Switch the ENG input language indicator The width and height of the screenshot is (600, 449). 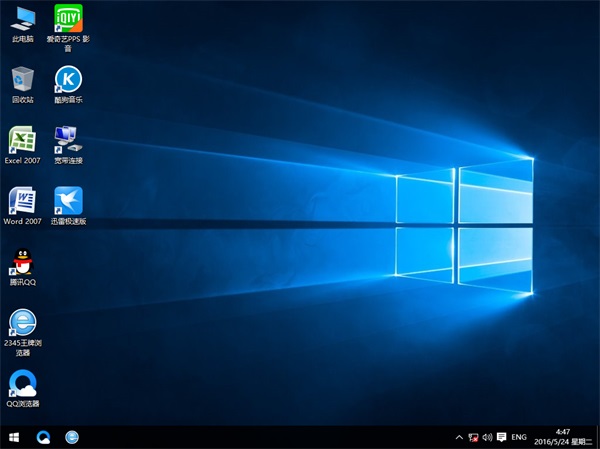pyautogui.click(x=519, y=437)
